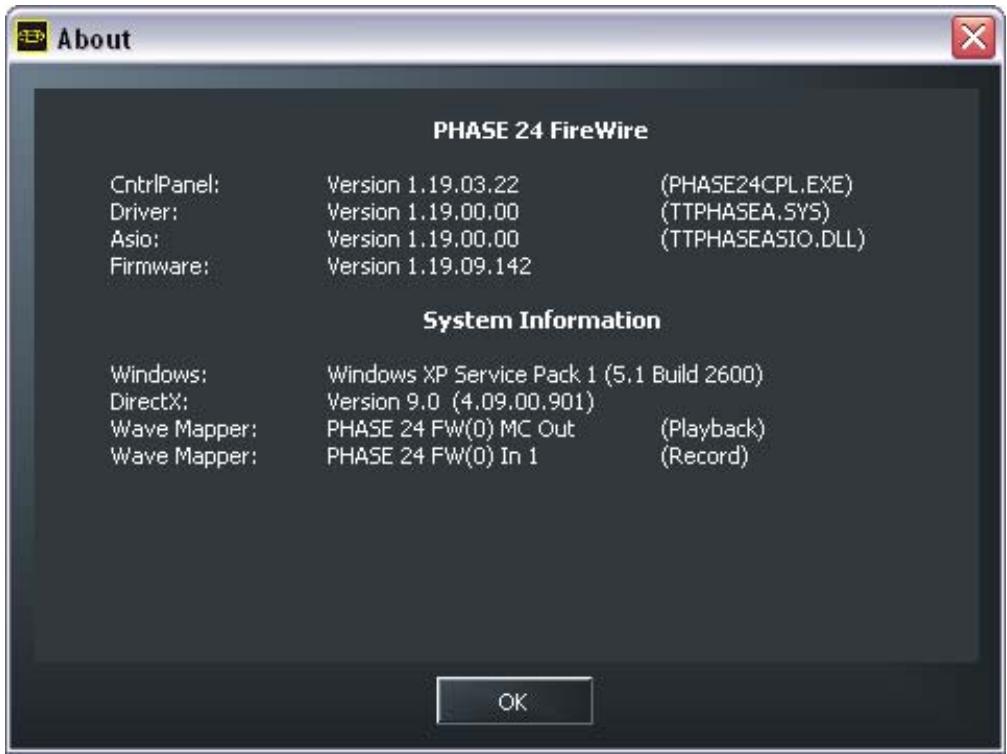Screen dimensions: 1007x754
Task: Click 'Wave Mapper:' label in the Record row
Action: click(184, 456)
